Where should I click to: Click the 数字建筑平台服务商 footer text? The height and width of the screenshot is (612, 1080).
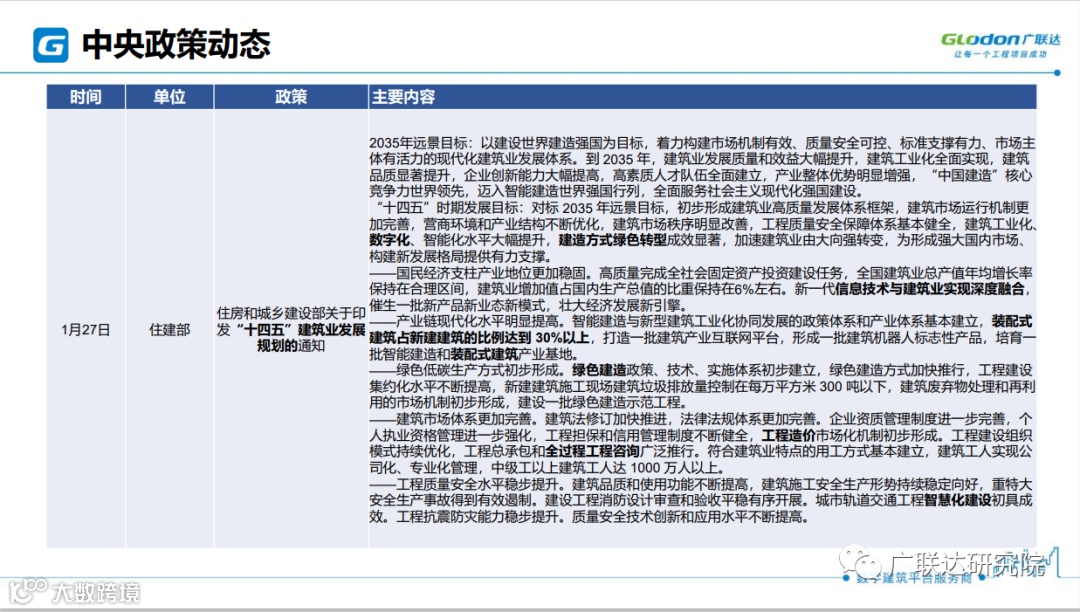pos(913,579)
